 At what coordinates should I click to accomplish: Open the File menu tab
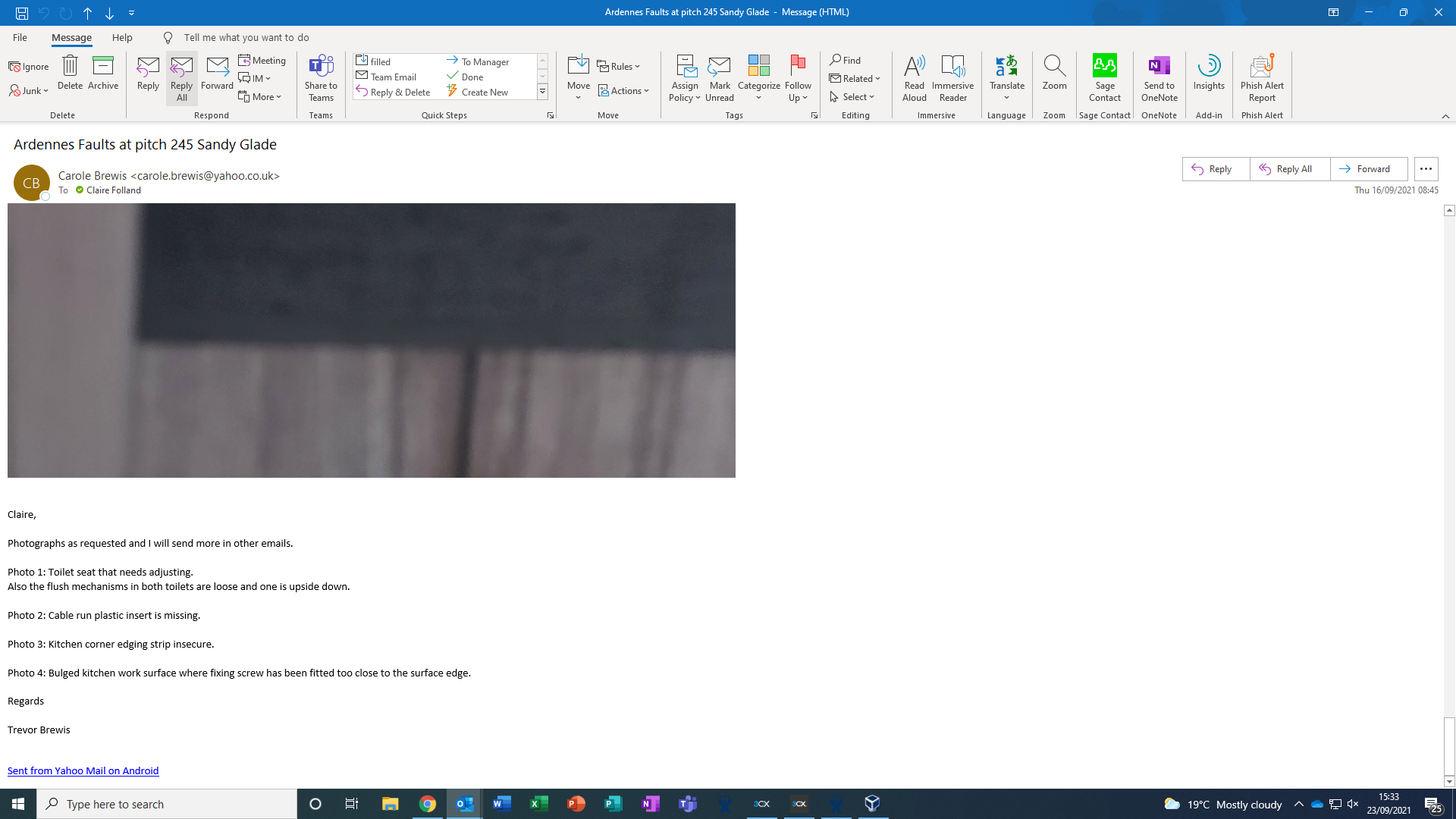point(20,37)
